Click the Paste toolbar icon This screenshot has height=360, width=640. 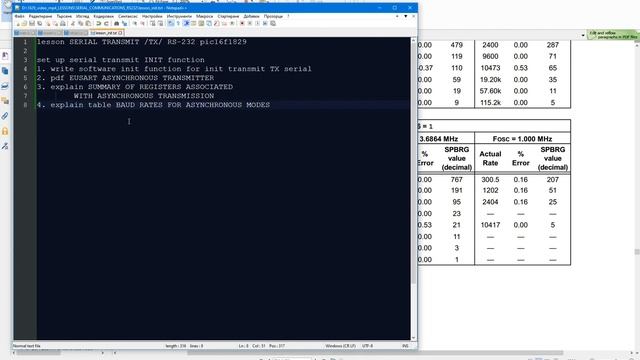point(88,24)
